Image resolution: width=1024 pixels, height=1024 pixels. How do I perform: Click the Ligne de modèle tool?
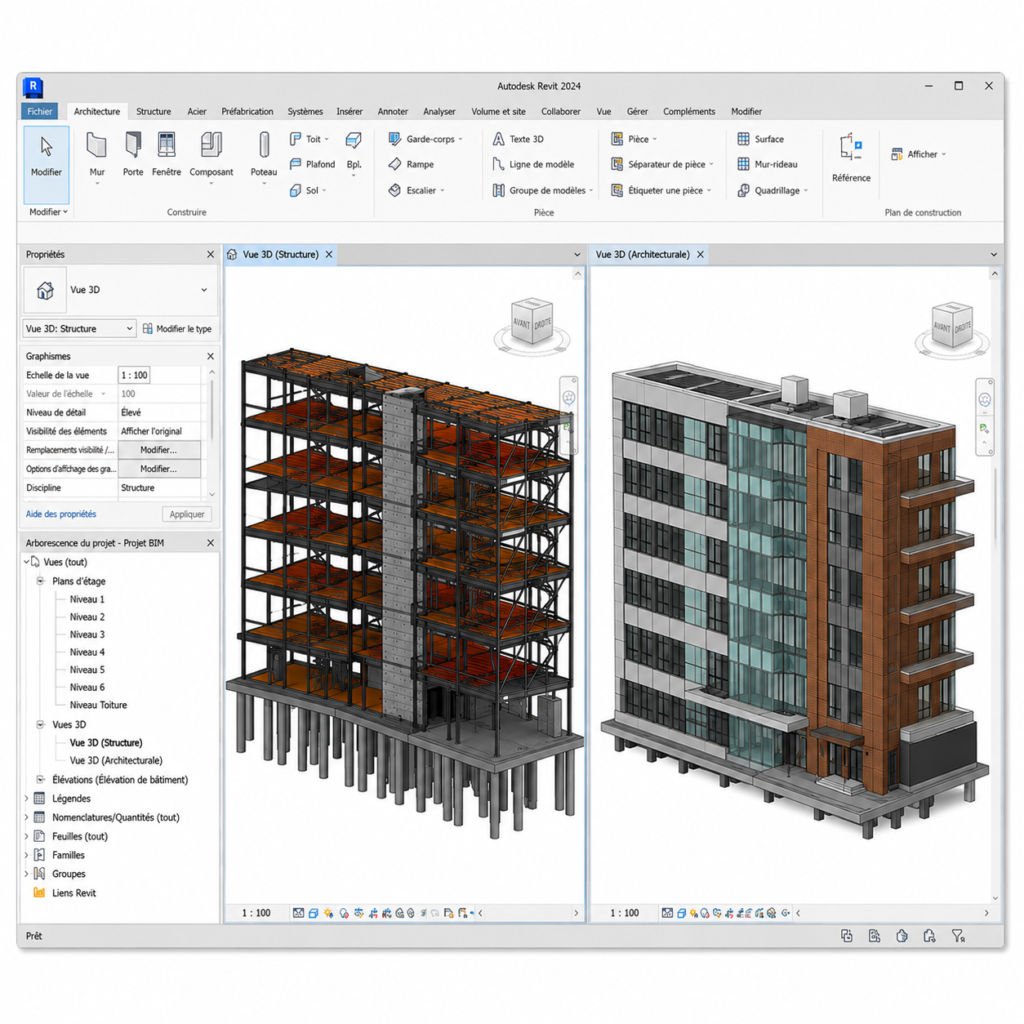pos(534,164)
